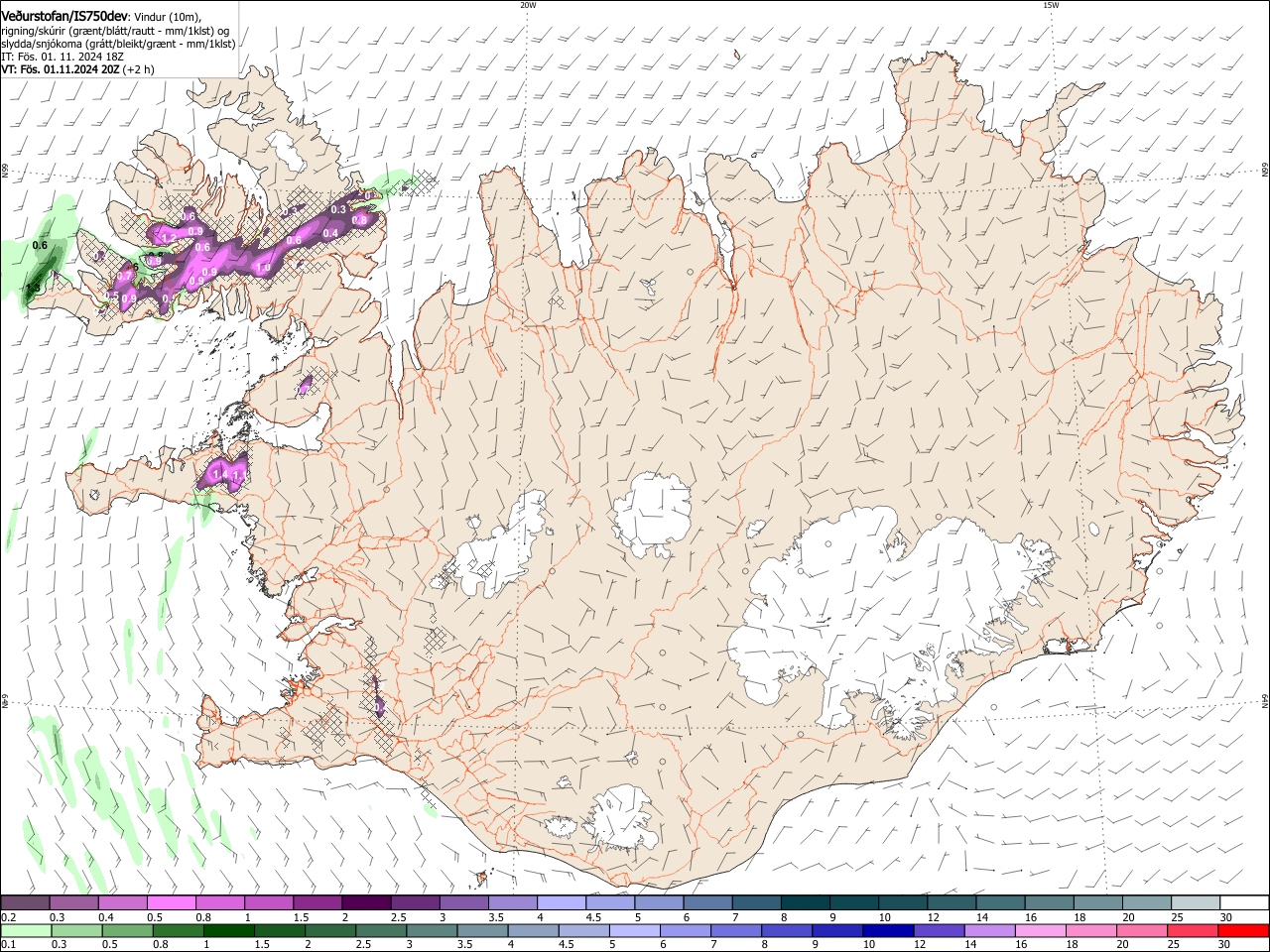Viewport: 1270px width, 952px height.
Task: Click the purple snowfall patch on the Snæfellsnes peninsula
Action: tap(223, 471)
